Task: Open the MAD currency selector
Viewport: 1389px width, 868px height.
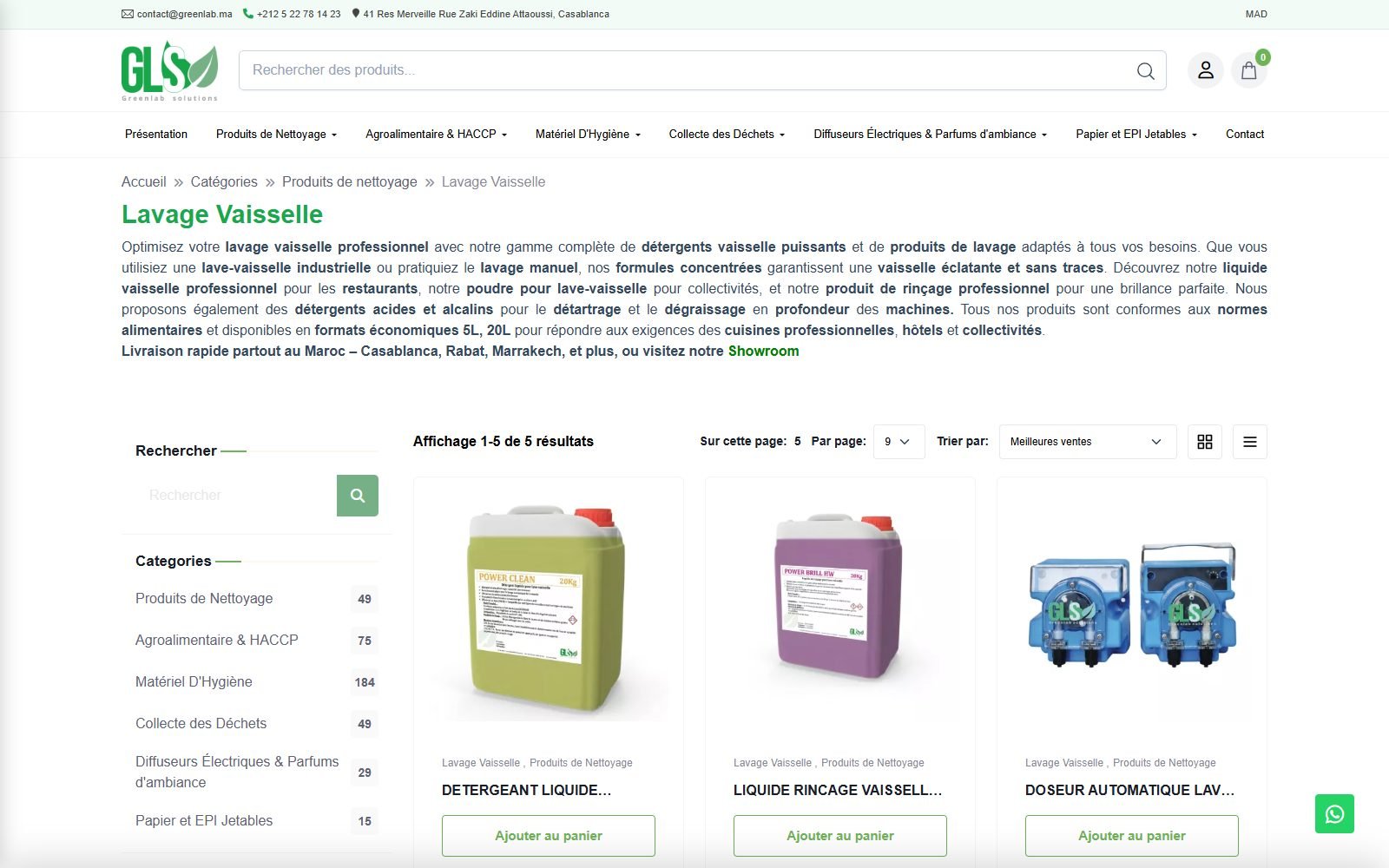Action: coord(1256,14)
